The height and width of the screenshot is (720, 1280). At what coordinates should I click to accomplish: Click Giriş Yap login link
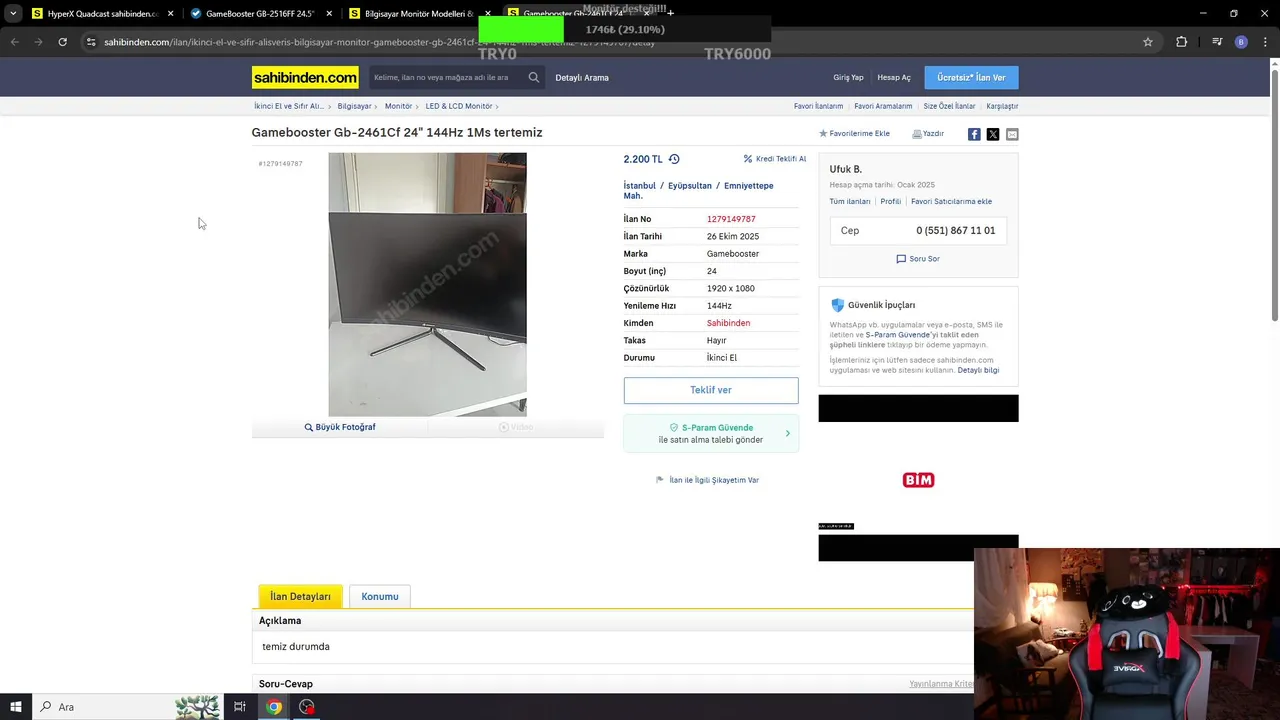pyautogui.click(x=848, y=78)
